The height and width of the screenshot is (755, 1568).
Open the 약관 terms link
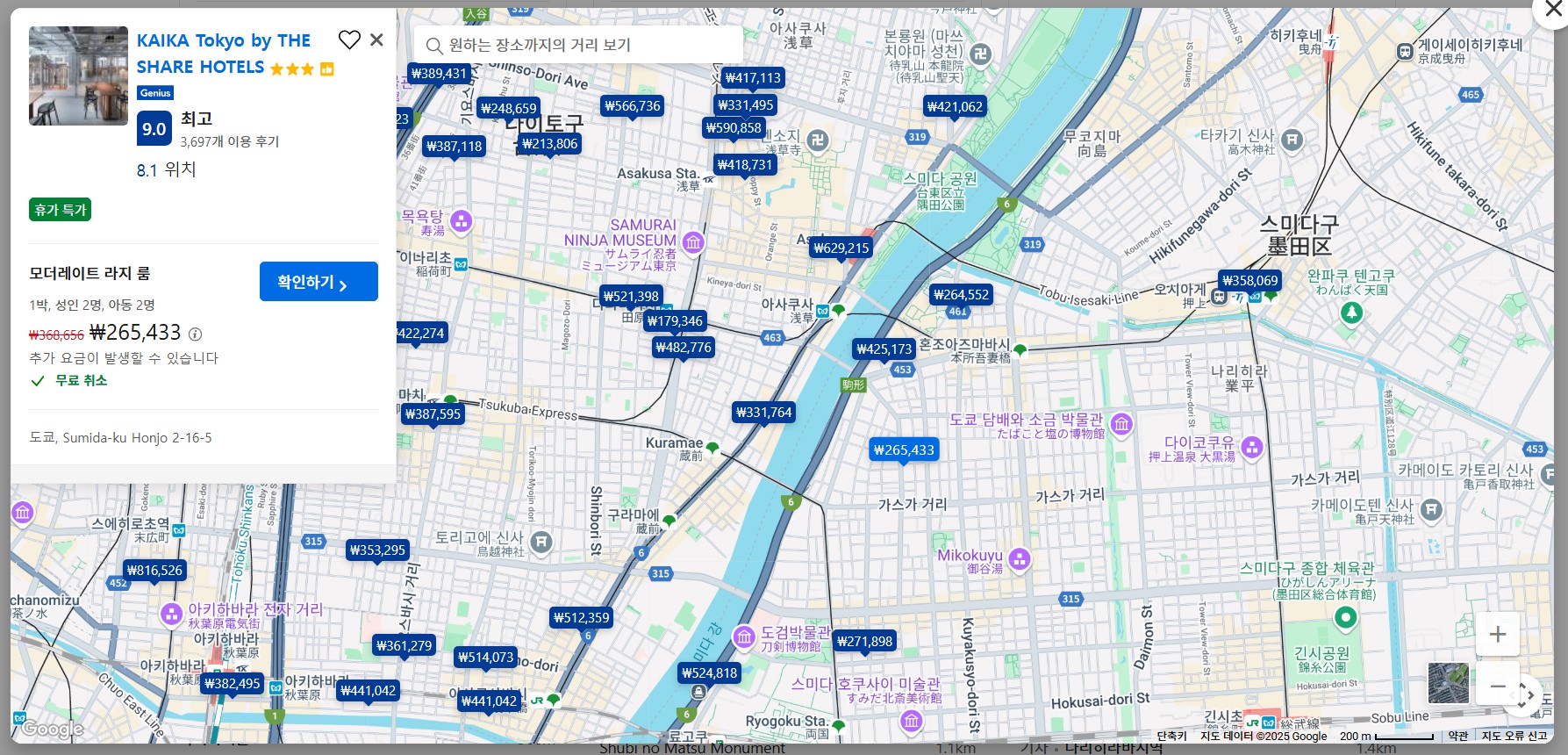coord(1457,737)
